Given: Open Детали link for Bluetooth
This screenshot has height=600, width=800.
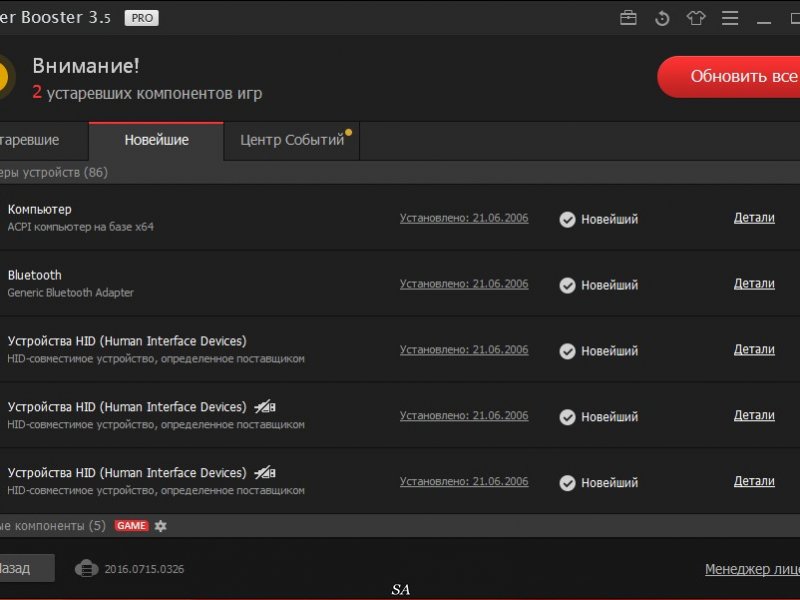Looking at the screenshot, I should pyautogui.click(x=754, y=284).
